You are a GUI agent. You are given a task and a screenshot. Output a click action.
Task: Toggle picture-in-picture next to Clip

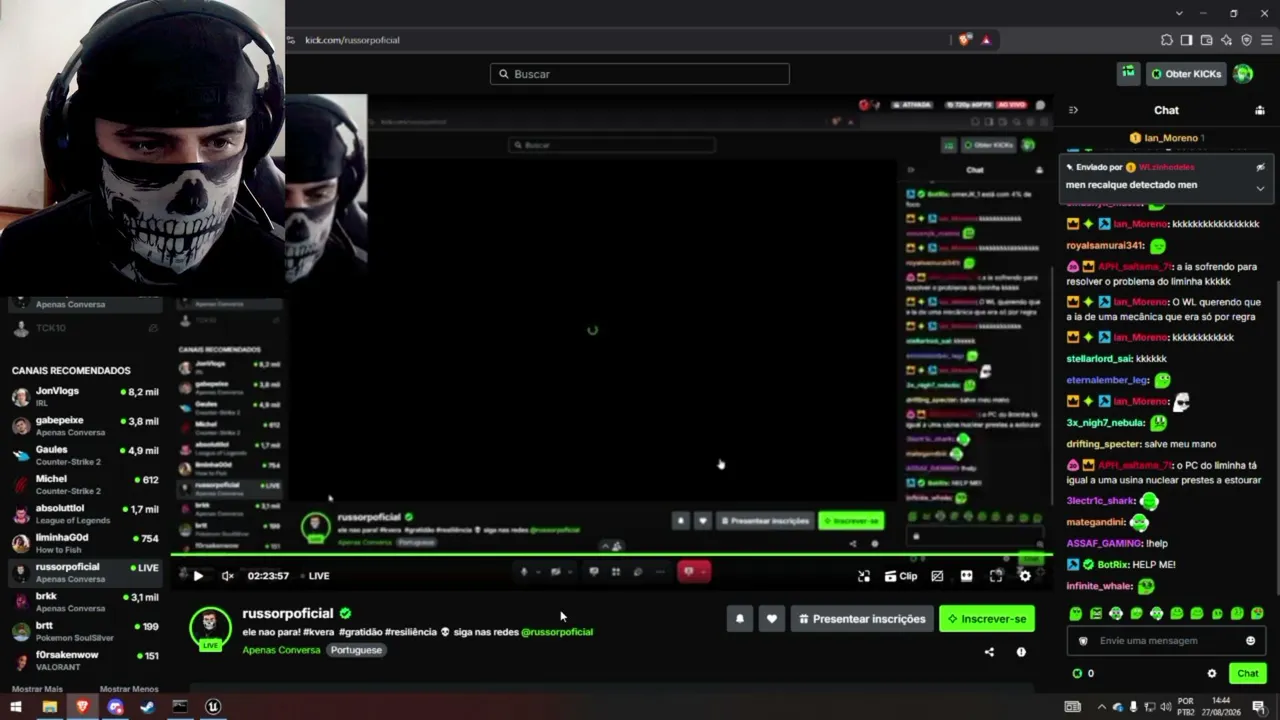[x=937, y=576]
